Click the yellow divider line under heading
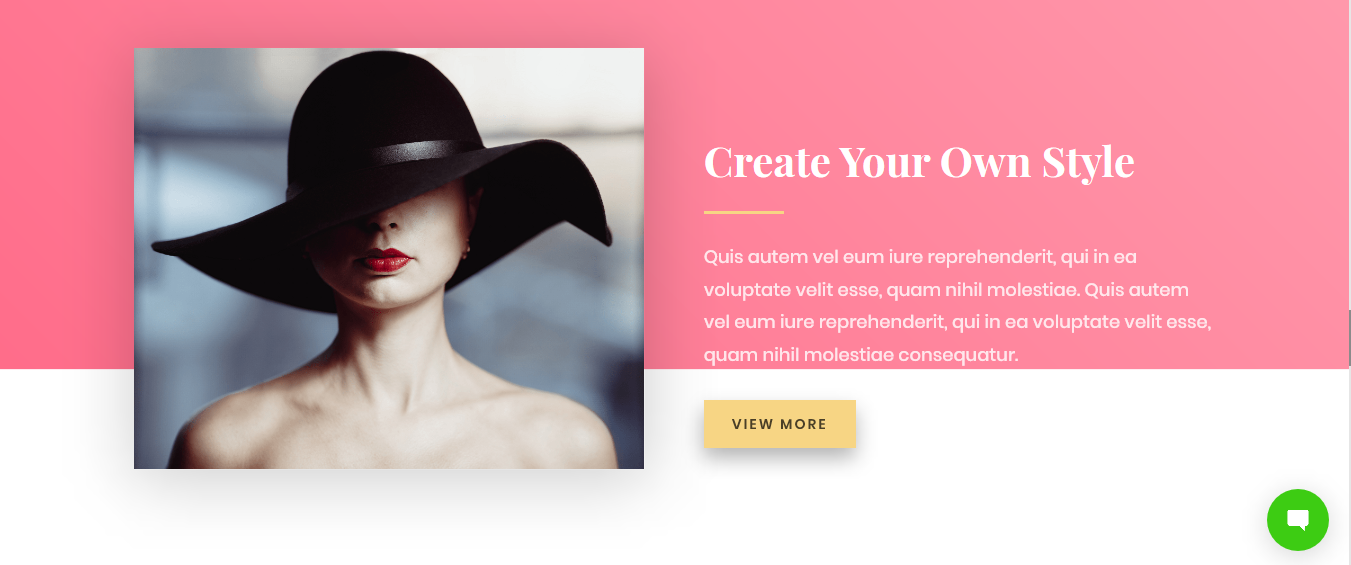Screen dimensions: 1351x565 coord(744,213)
